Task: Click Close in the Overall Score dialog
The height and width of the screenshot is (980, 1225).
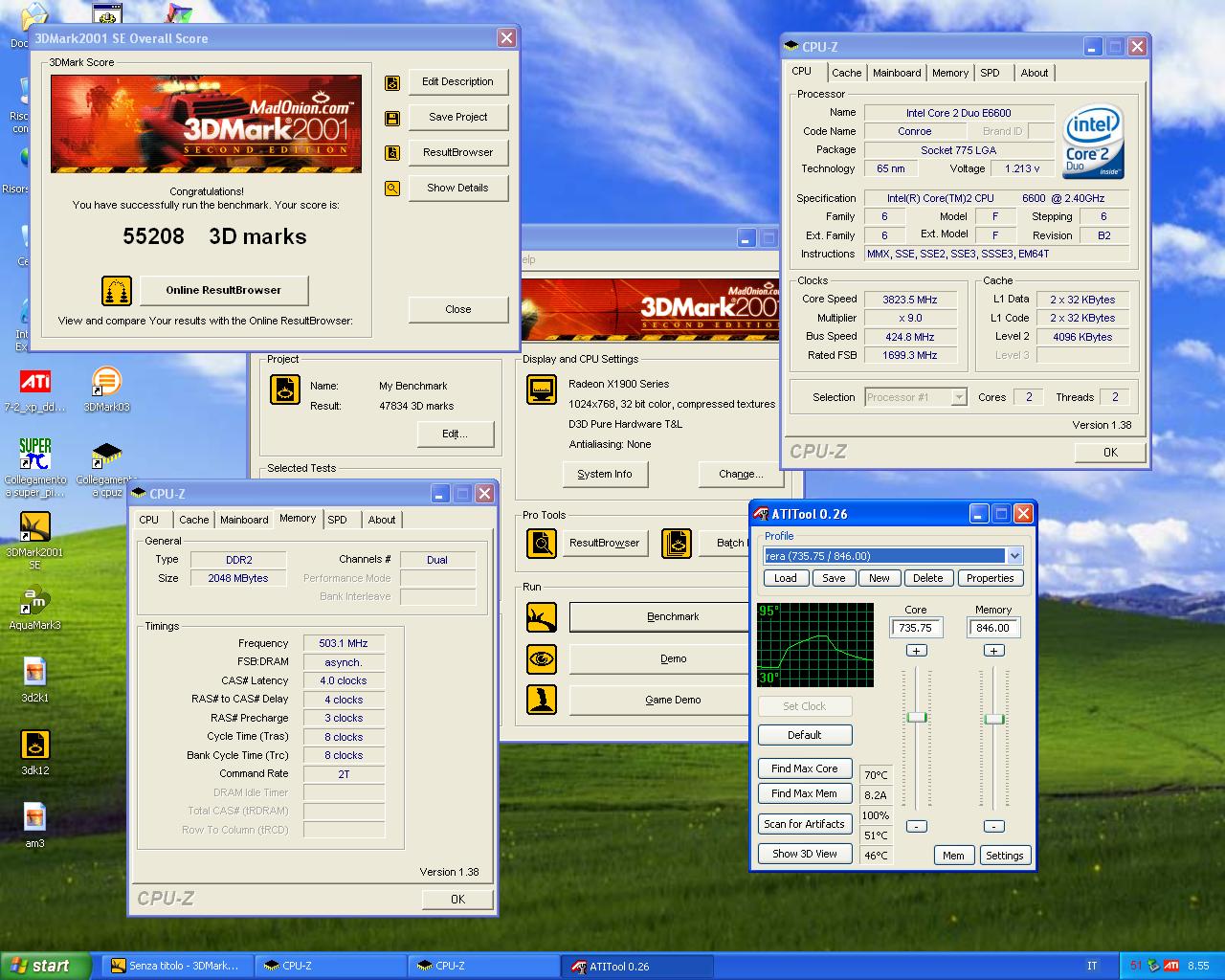Action: [457, 309]
